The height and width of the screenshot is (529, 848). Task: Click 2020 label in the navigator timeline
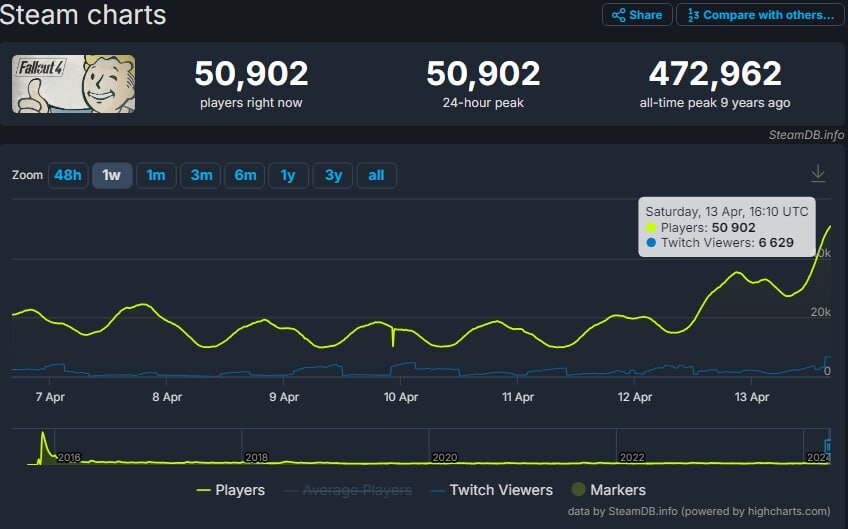[445, 458]
